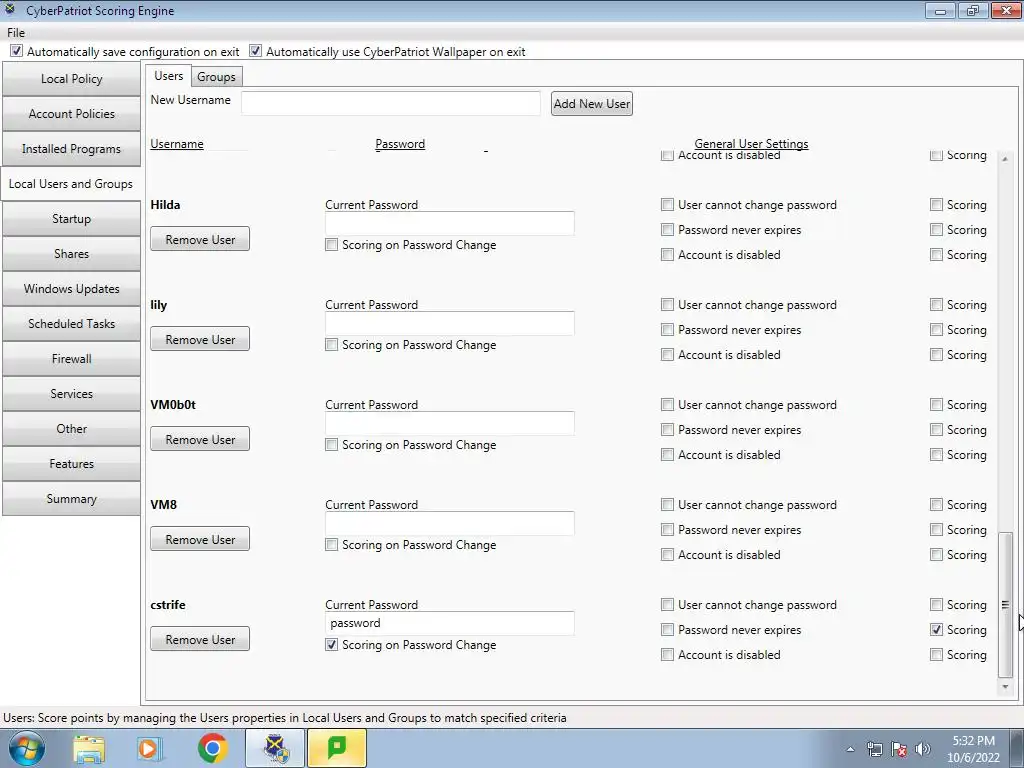This screenshot has width=1024, height=768.
Task: Open the Other section
Action: (x=71, y=429)
